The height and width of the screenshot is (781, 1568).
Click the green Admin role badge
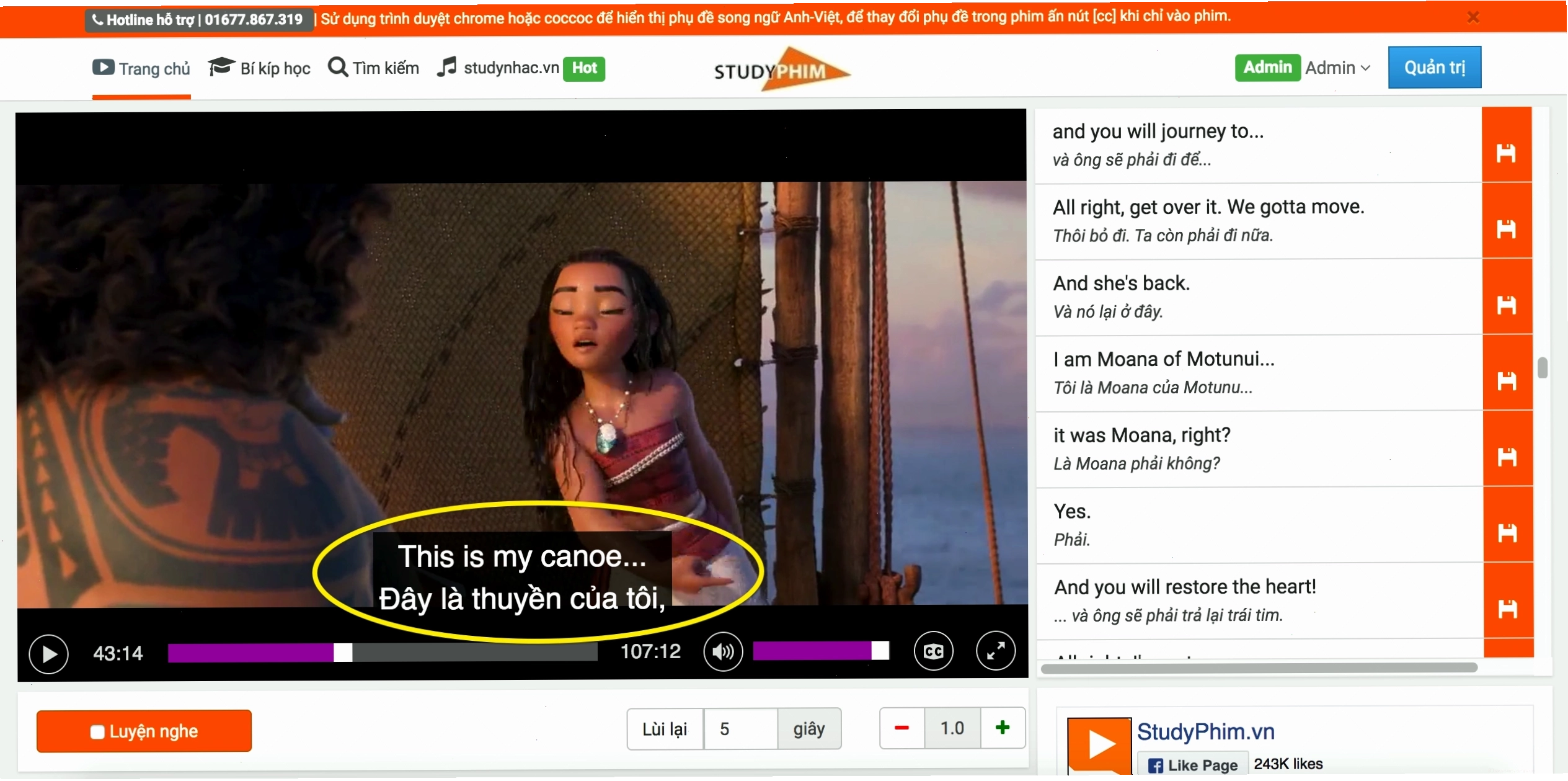pyautogui.click(x=1267, y=68)
